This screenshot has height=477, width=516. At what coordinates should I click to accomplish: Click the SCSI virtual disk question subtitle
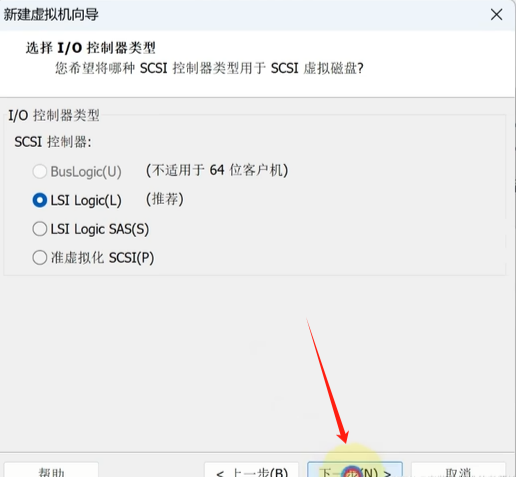(x=209, y=68)
